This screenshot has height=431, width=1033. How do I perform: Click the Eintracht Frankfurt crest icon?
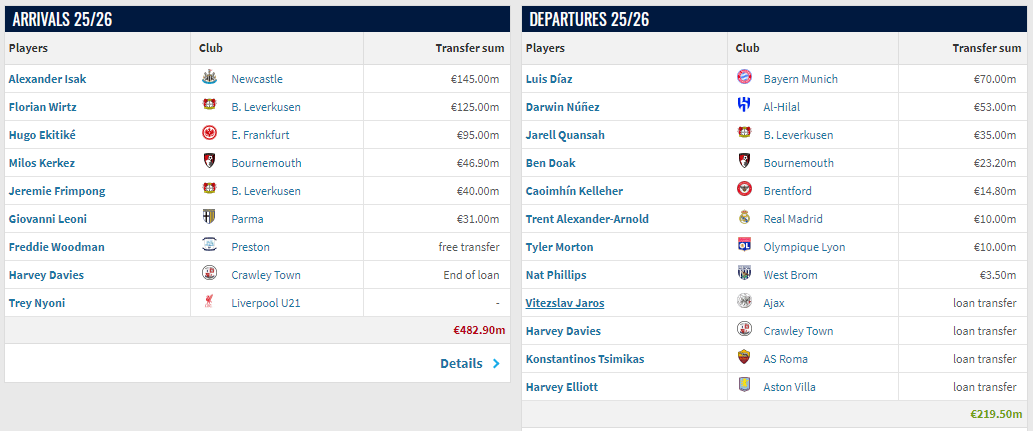click(210, 134)
